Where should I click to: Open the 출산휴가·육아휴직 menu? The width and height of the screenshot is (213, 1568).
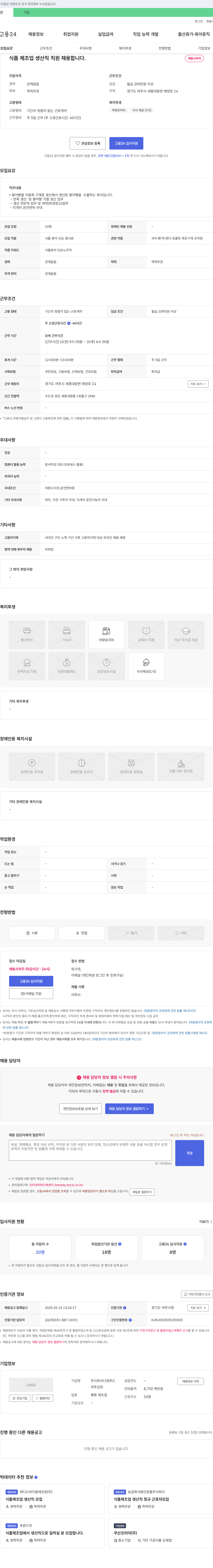click(193, 34)
